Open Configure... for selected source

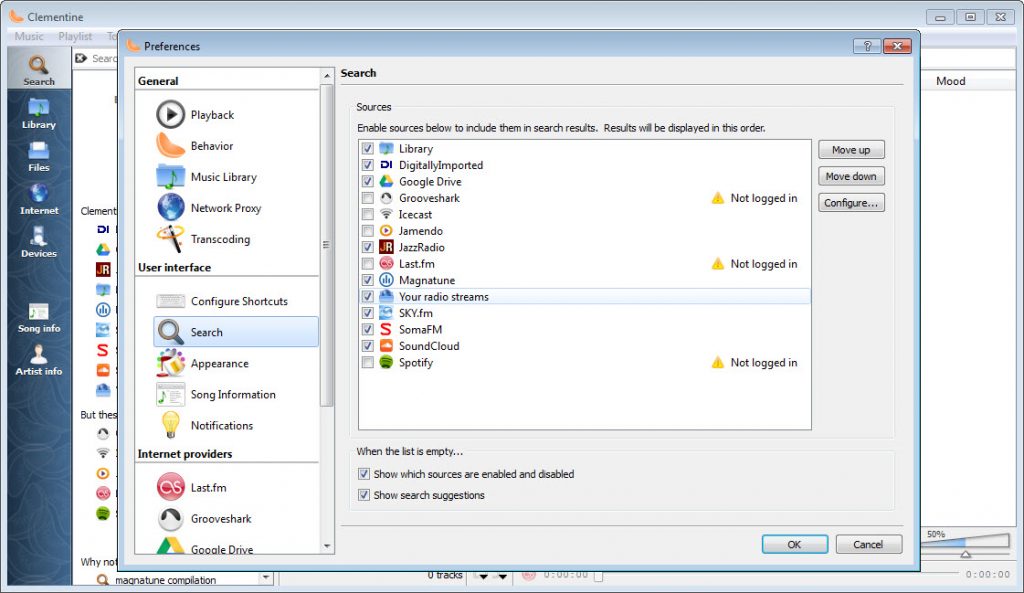[851, 202]
